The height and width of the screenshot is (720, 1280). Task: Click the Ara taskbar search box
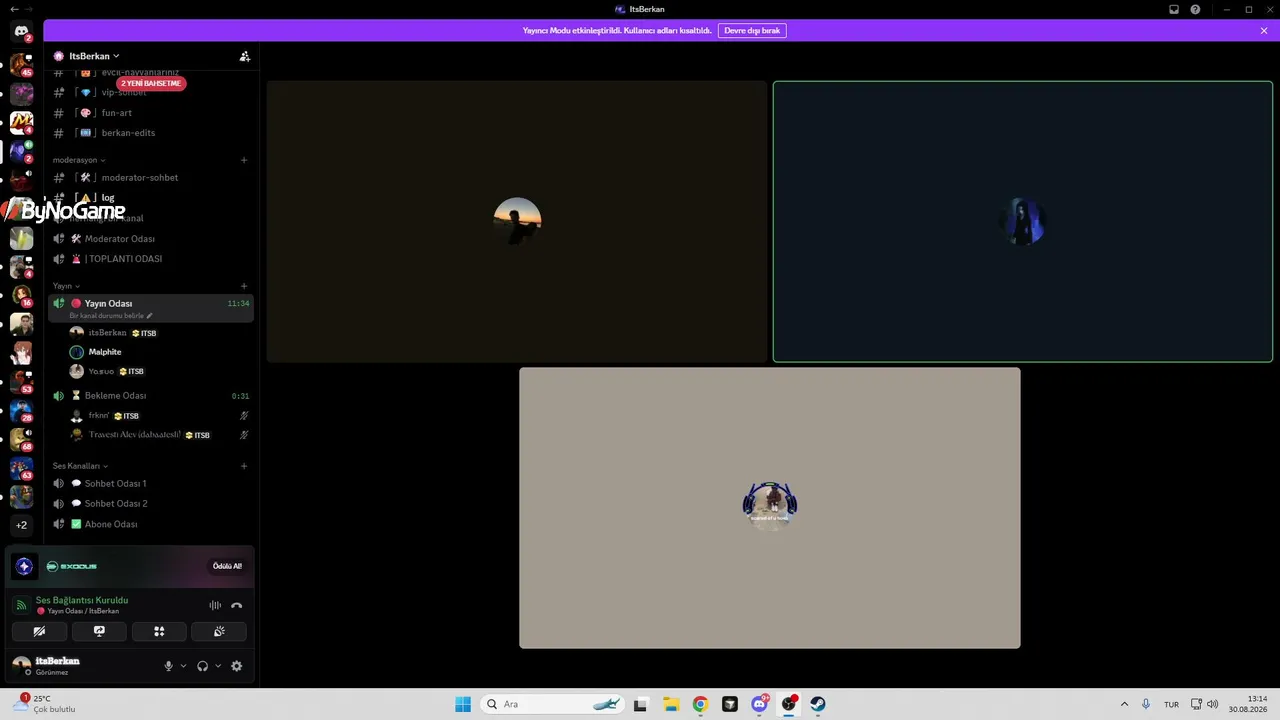tap(552, 704)
